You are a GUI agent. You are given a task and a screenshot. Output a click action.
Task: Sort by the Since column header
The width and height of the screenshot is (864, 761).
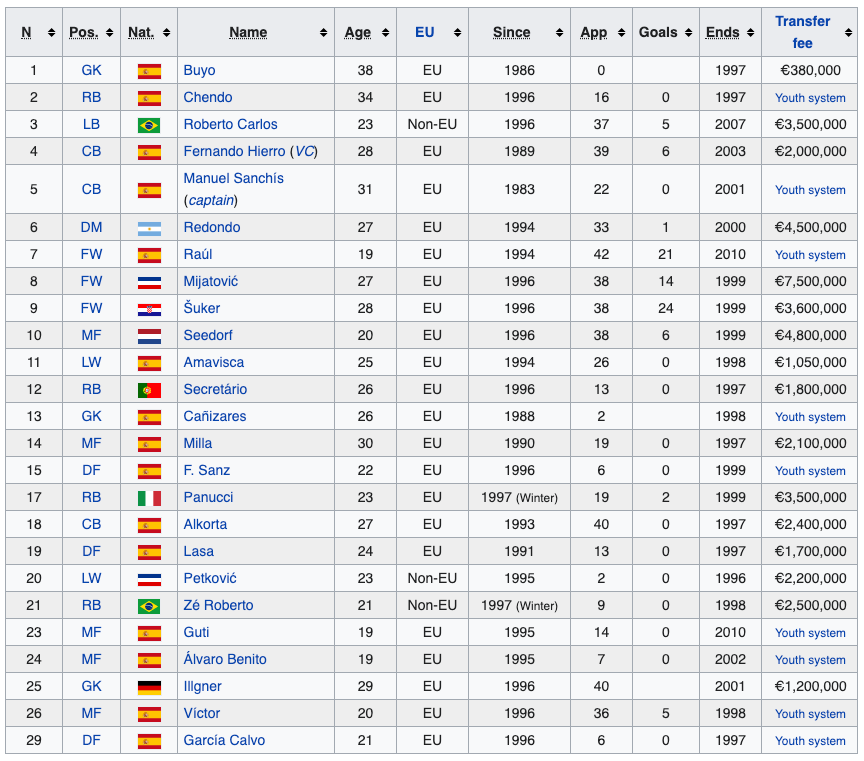point(511,32)
